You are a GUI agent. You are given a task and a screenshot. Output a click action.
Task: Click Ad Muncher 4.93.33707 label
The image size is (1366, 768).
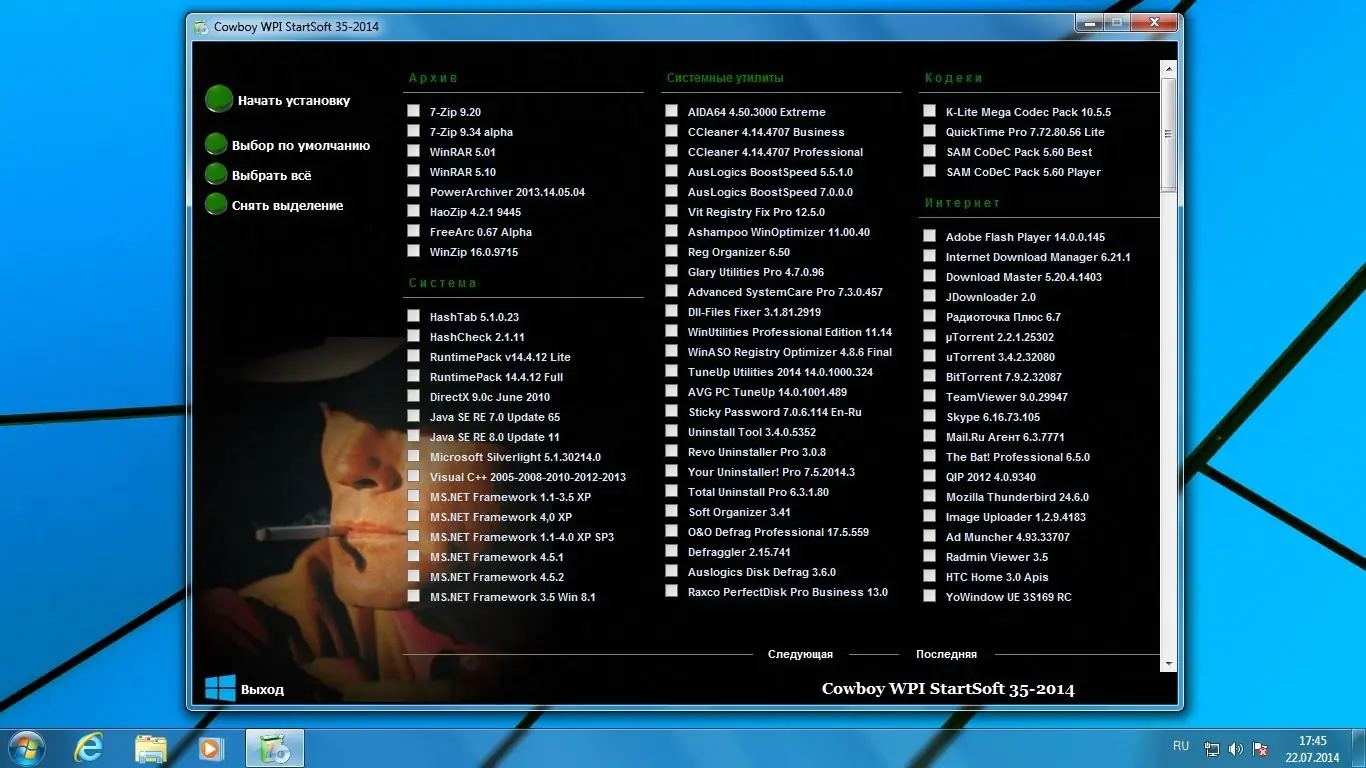[1008, 537]
